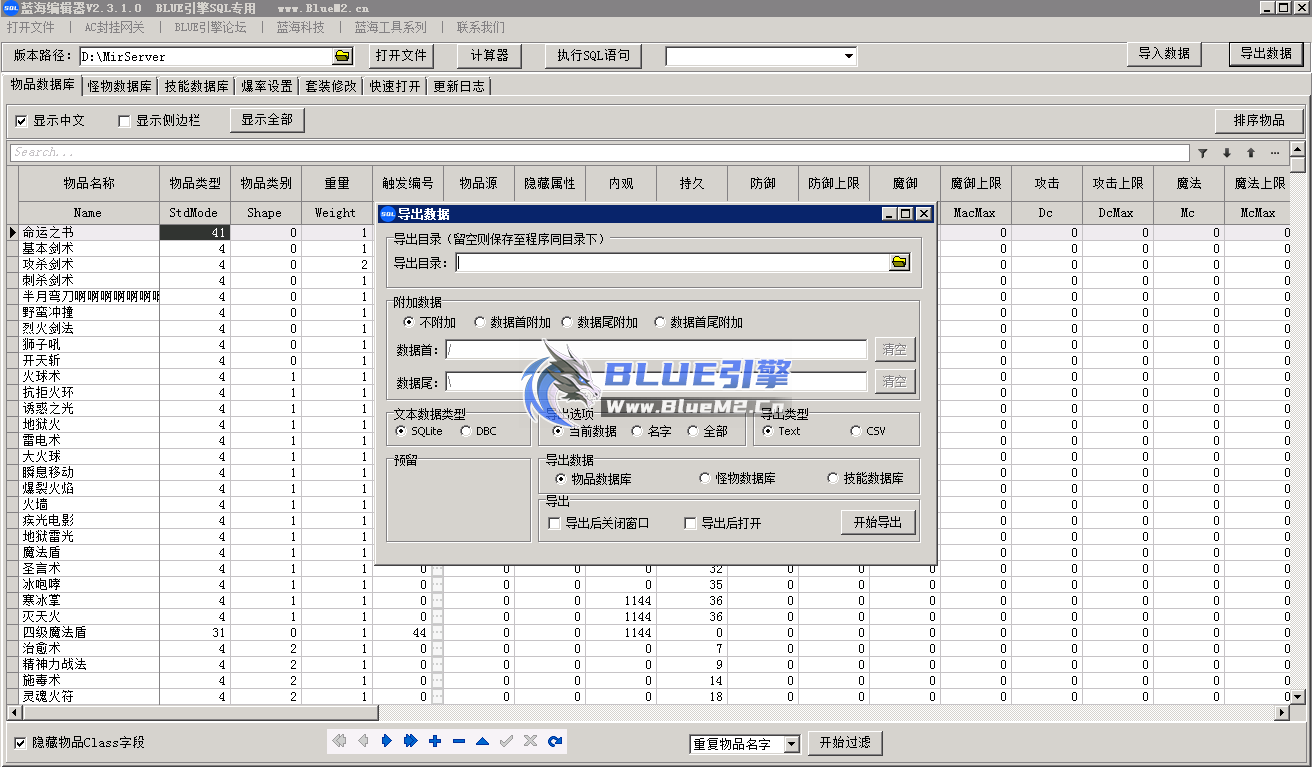
Task: Switch to 更新日志 tab
Action: pyautogui.click(x=459, y=87)
